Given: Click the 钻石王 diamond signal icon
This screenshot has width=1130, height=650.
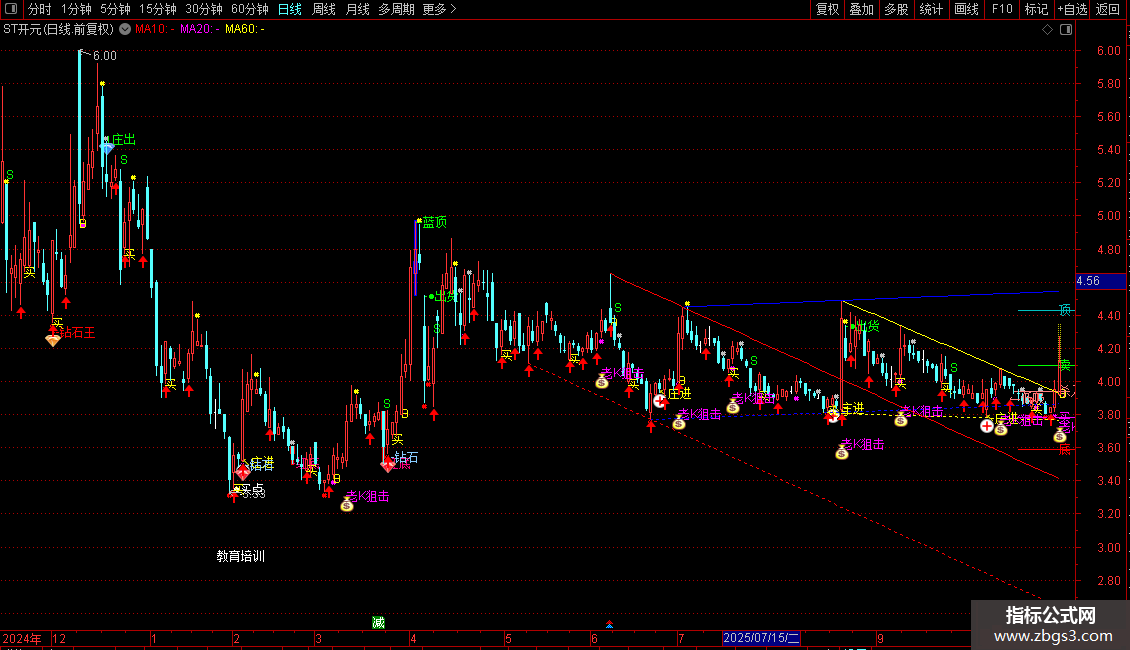Looking at the screenshot, I should pos(53,340).
